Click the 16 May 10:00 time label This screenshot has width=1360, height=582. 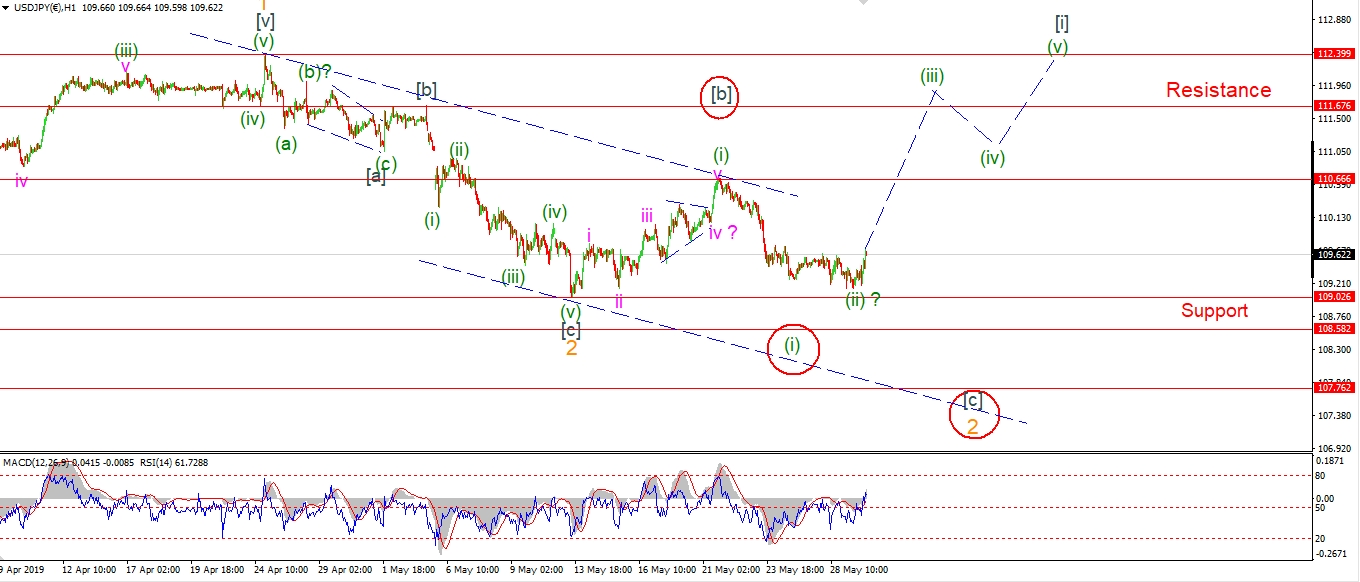click(665, 569)
